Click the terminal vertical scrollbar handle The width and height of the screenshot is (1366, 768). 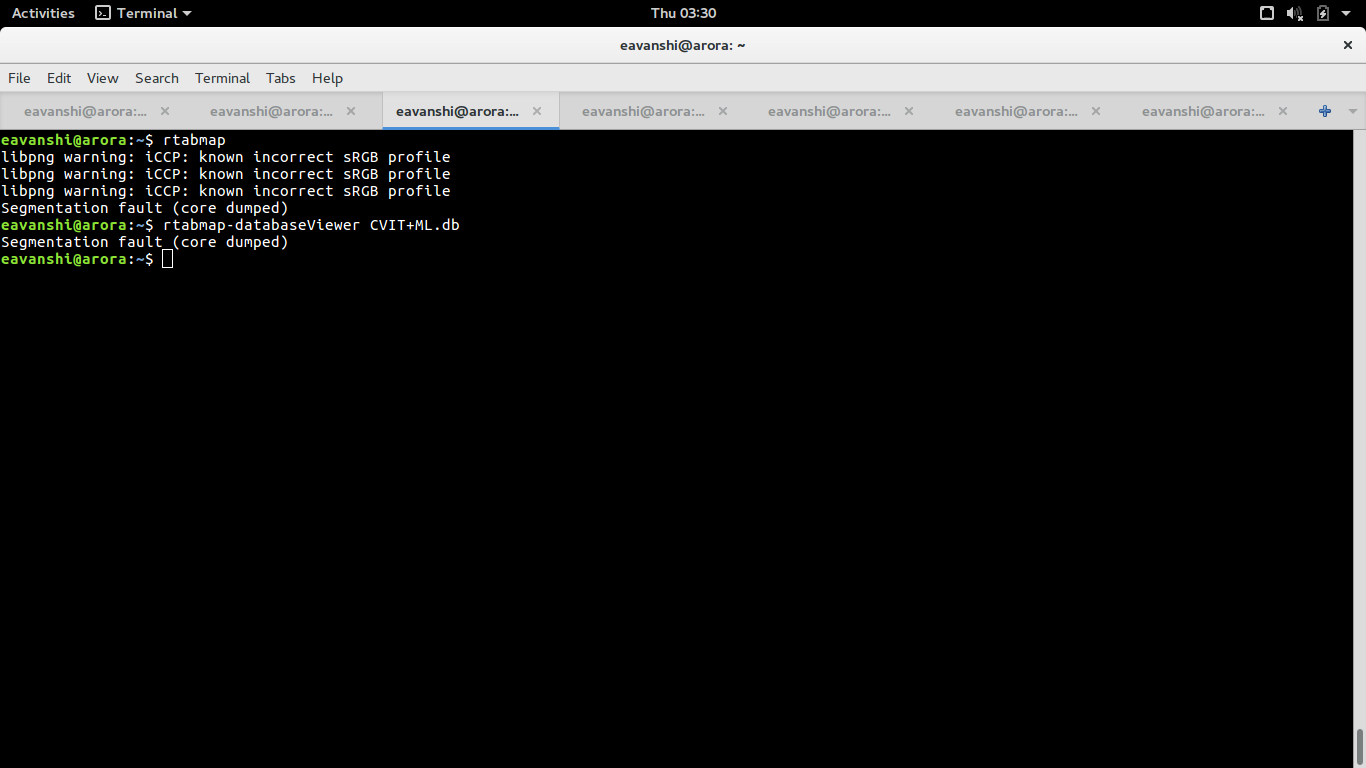pos(1359,746)
